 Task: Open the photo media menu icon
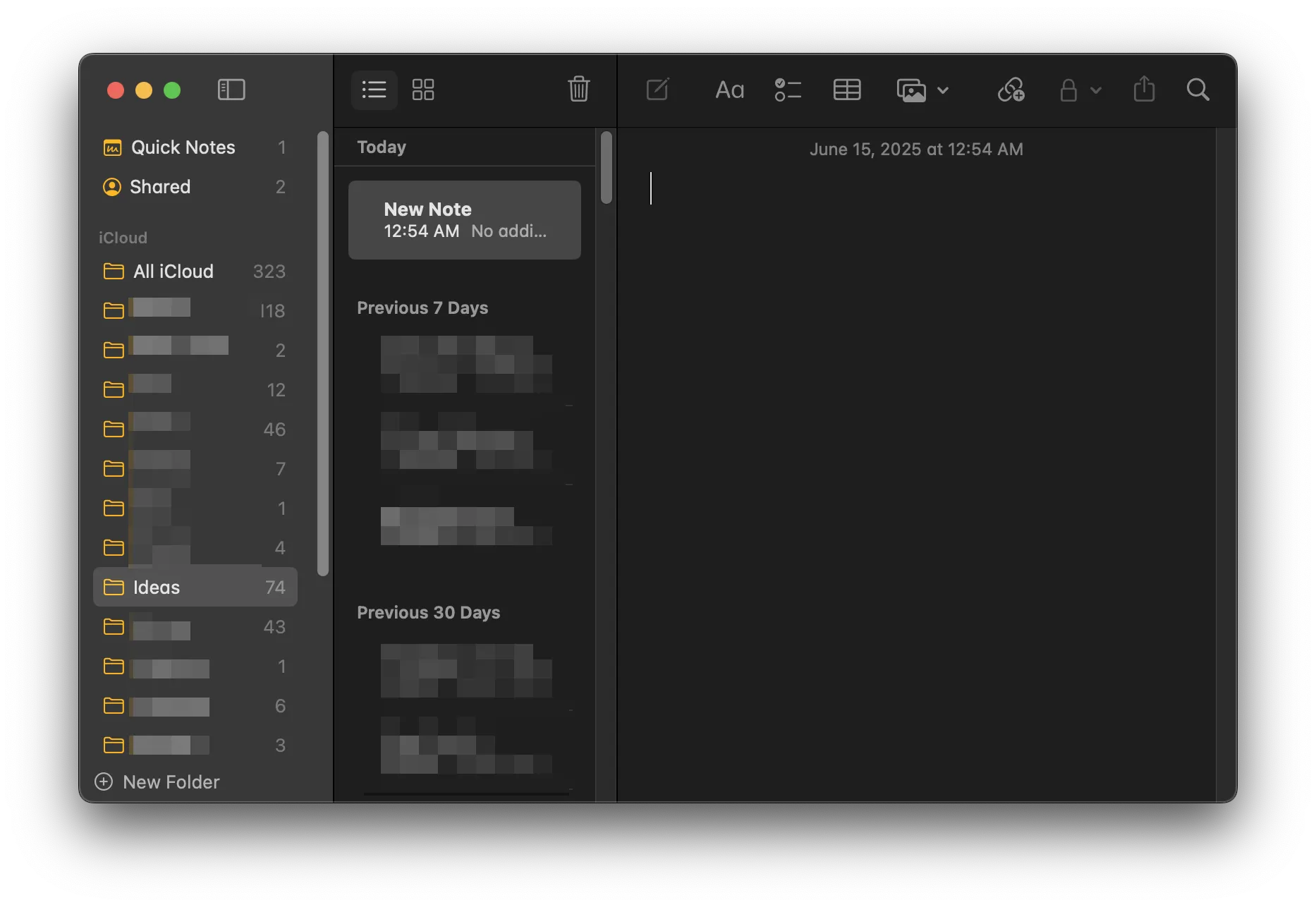pos(911,90)
